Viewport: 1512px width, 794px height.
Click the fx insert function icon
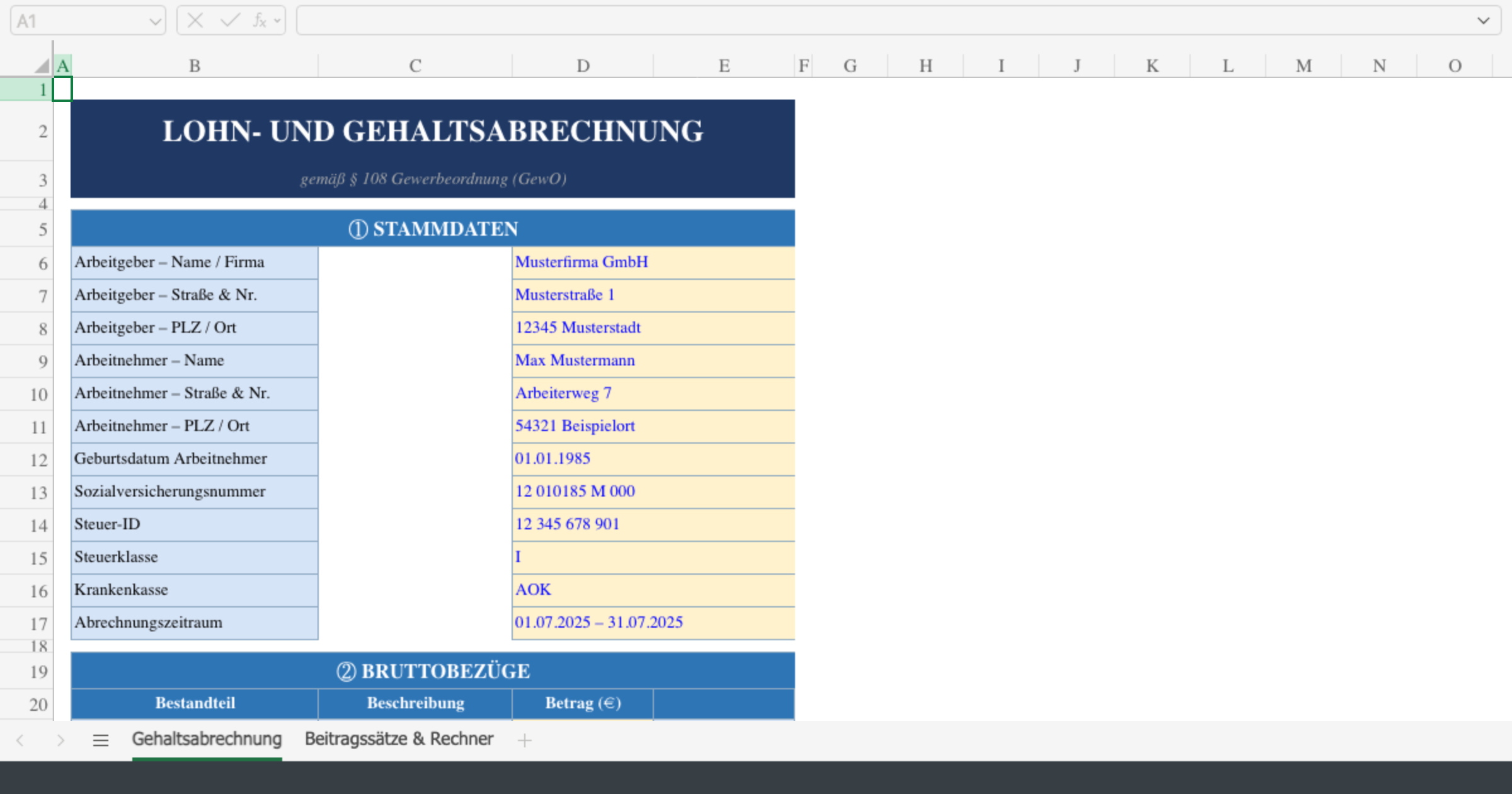[259, 21]
